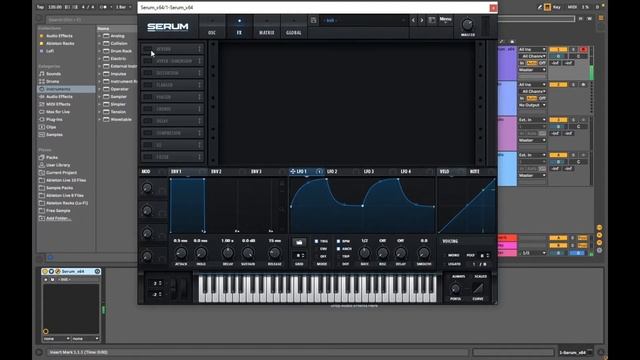Switch to Serum FX tab
The height and width of the screenshot is (360, 640).
[239, 27]
